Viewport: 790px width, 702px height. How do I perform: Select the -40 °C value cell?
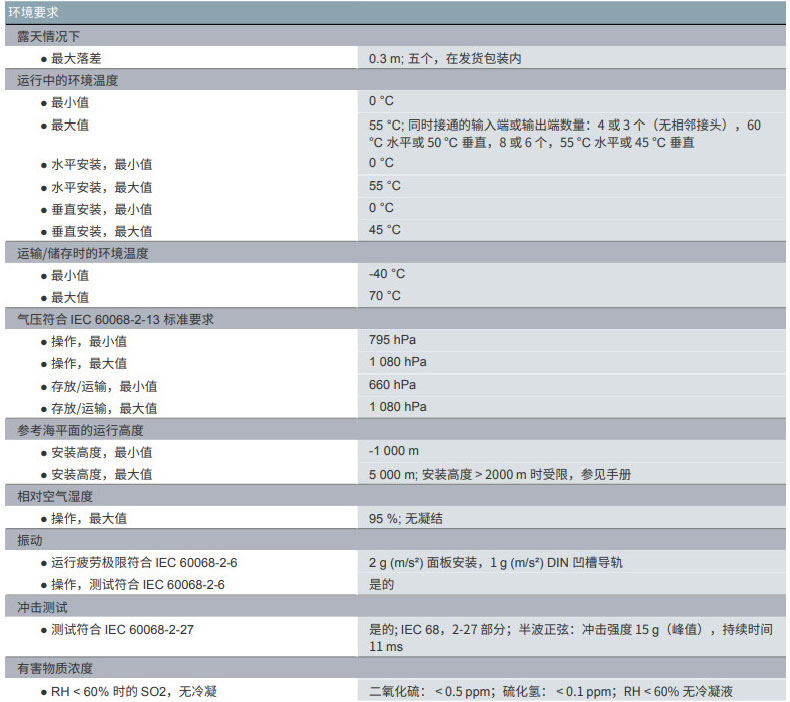(387, 274)
